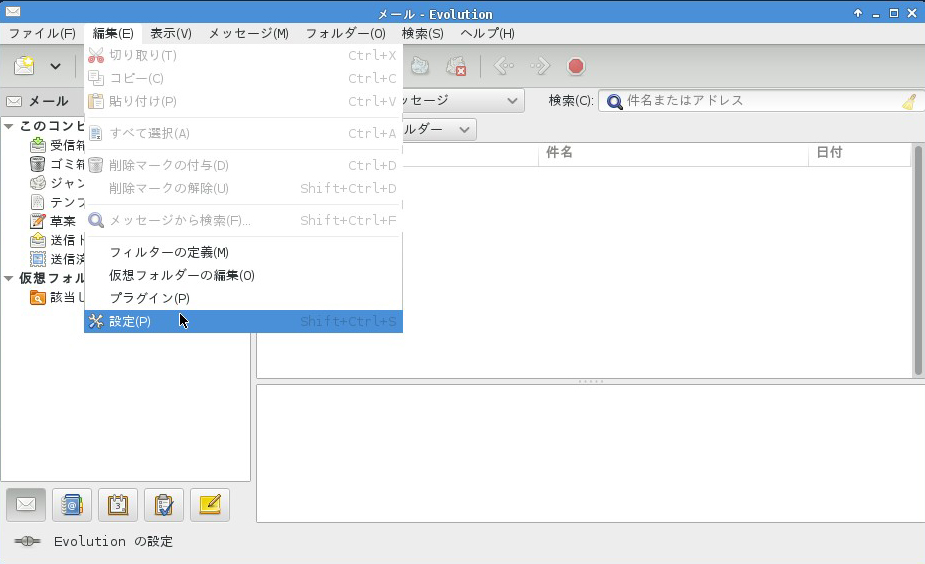Collapse the このコンピューター tree section
The width and height of the screenshot is (925, 564).
pyautogui.click(x=9, y=126)
